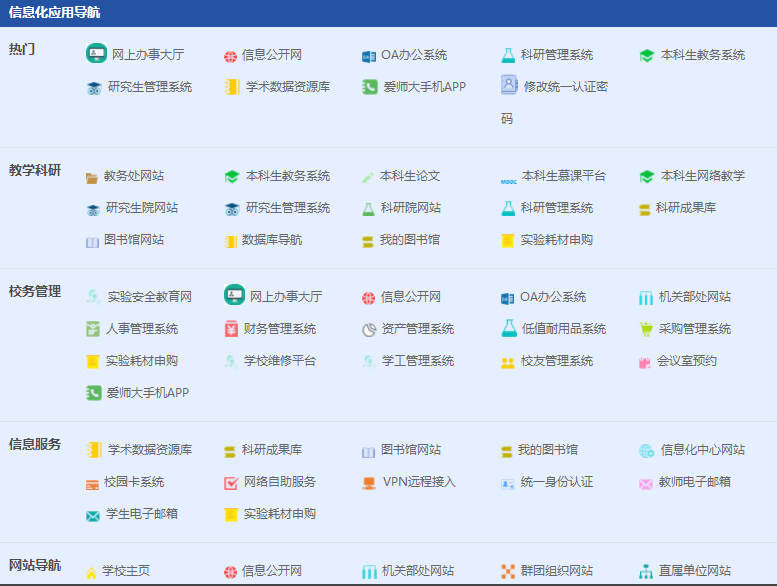The image size is (777, 586).
Task: Click the folder icon beside 教务处网站
Action: tap(92, 178)
